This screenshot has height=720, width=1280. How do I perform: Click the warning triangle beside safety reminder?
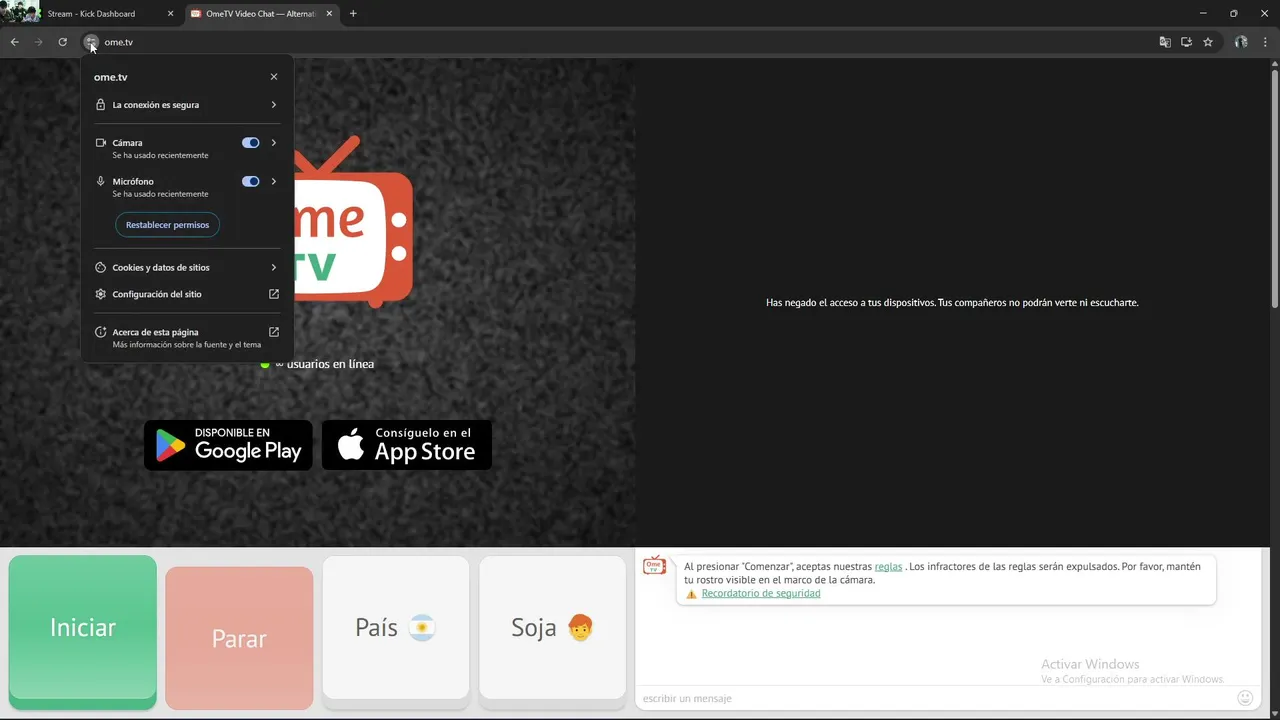tap(691, 594)
